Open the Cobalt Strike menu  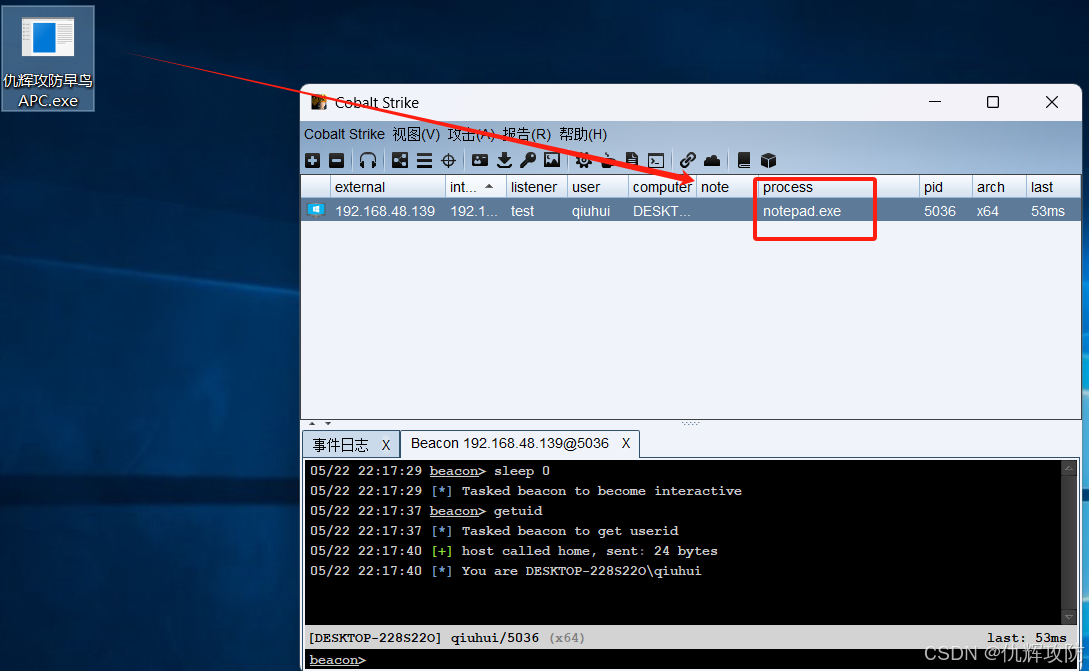pos(344,134)
